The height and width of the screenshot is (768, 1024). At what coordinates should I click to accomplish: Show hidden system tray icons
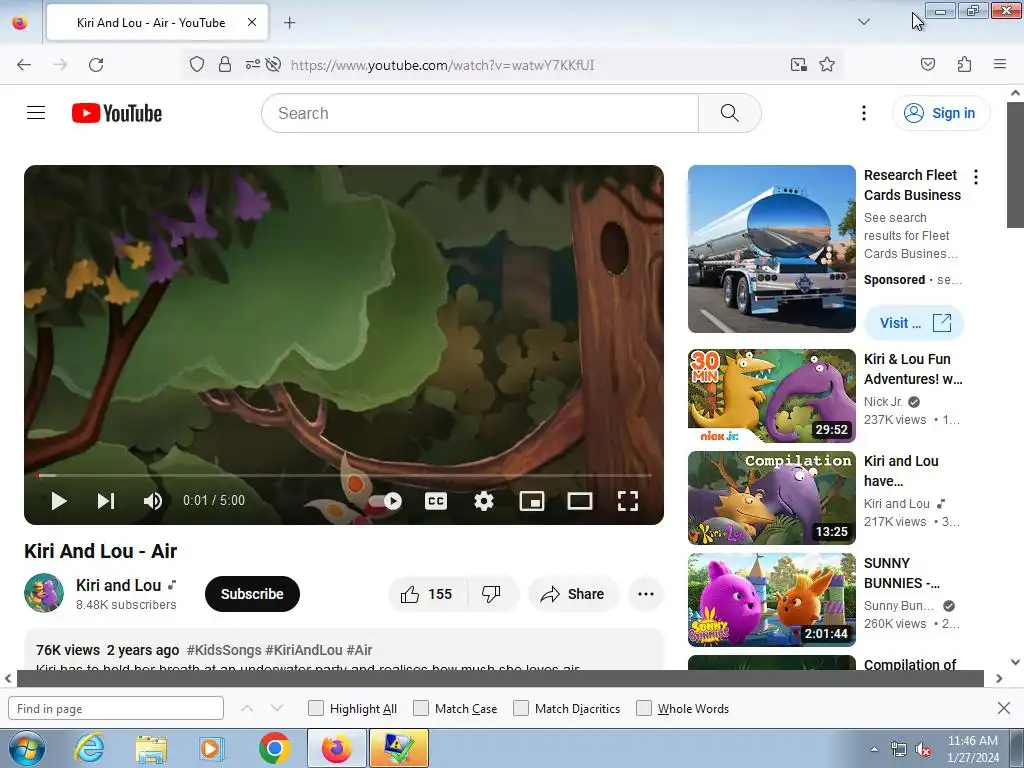(874, 750)
